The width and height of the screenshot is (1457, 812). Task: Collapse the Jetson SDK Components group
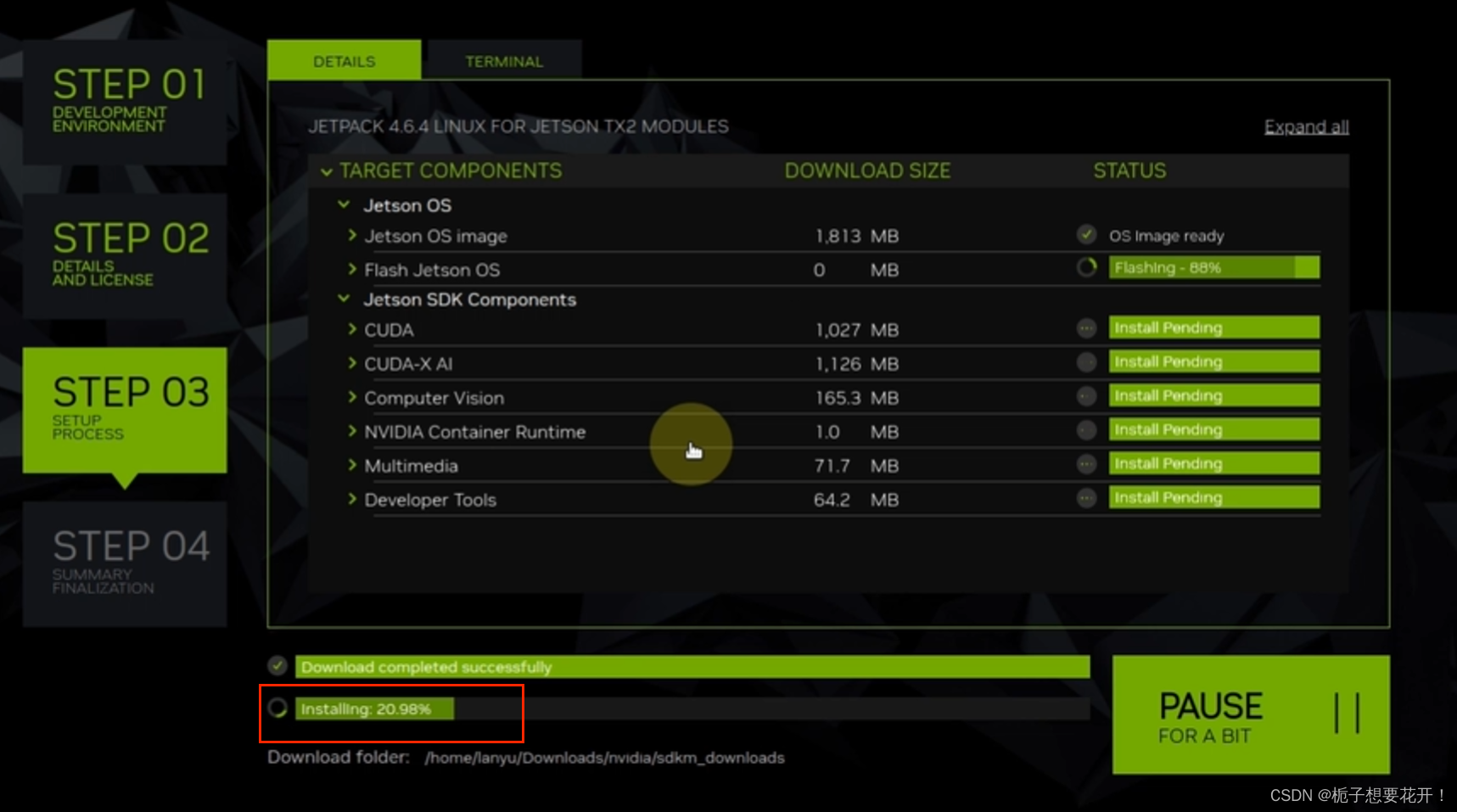coord(344,299)
